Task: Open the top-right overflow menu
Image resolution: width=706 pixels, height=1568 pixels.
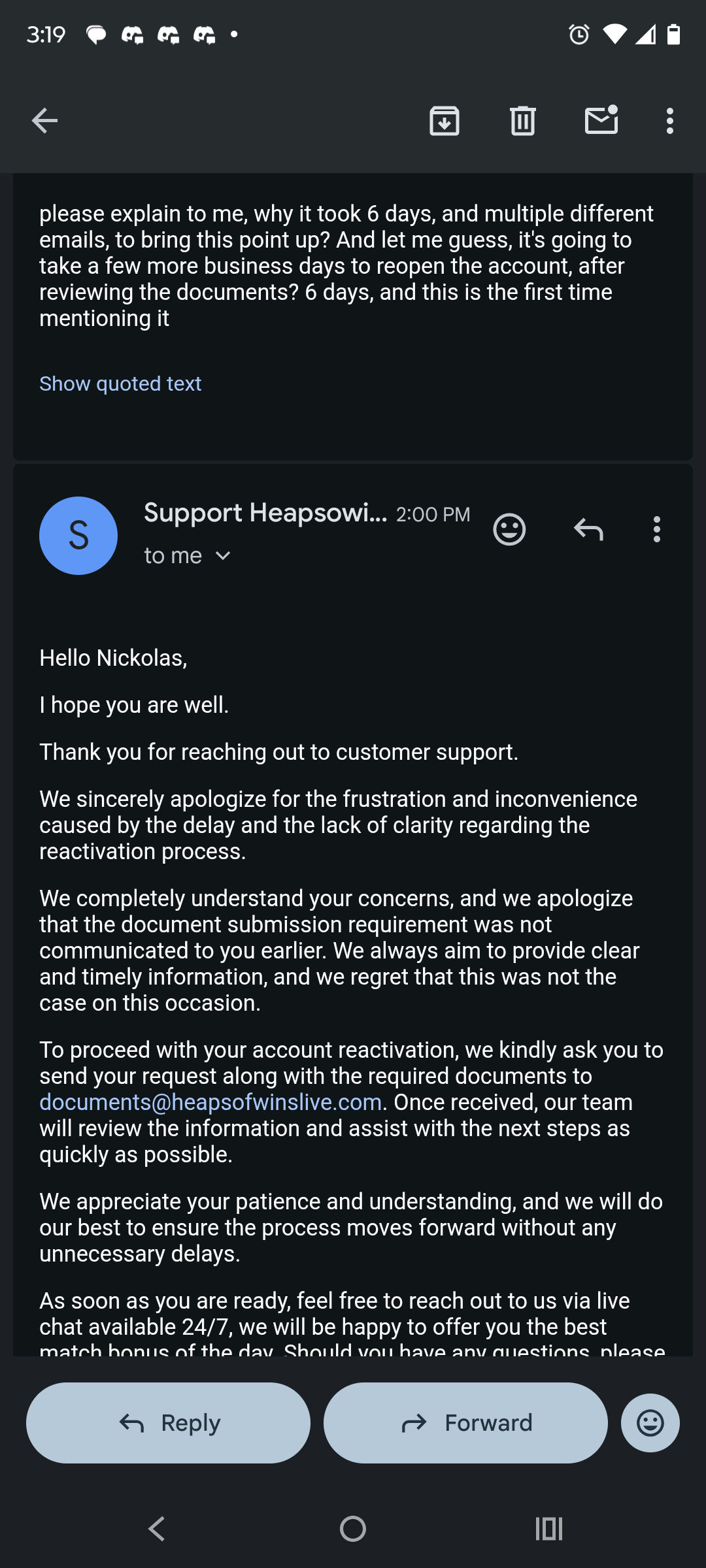Action: pos(670,121)
